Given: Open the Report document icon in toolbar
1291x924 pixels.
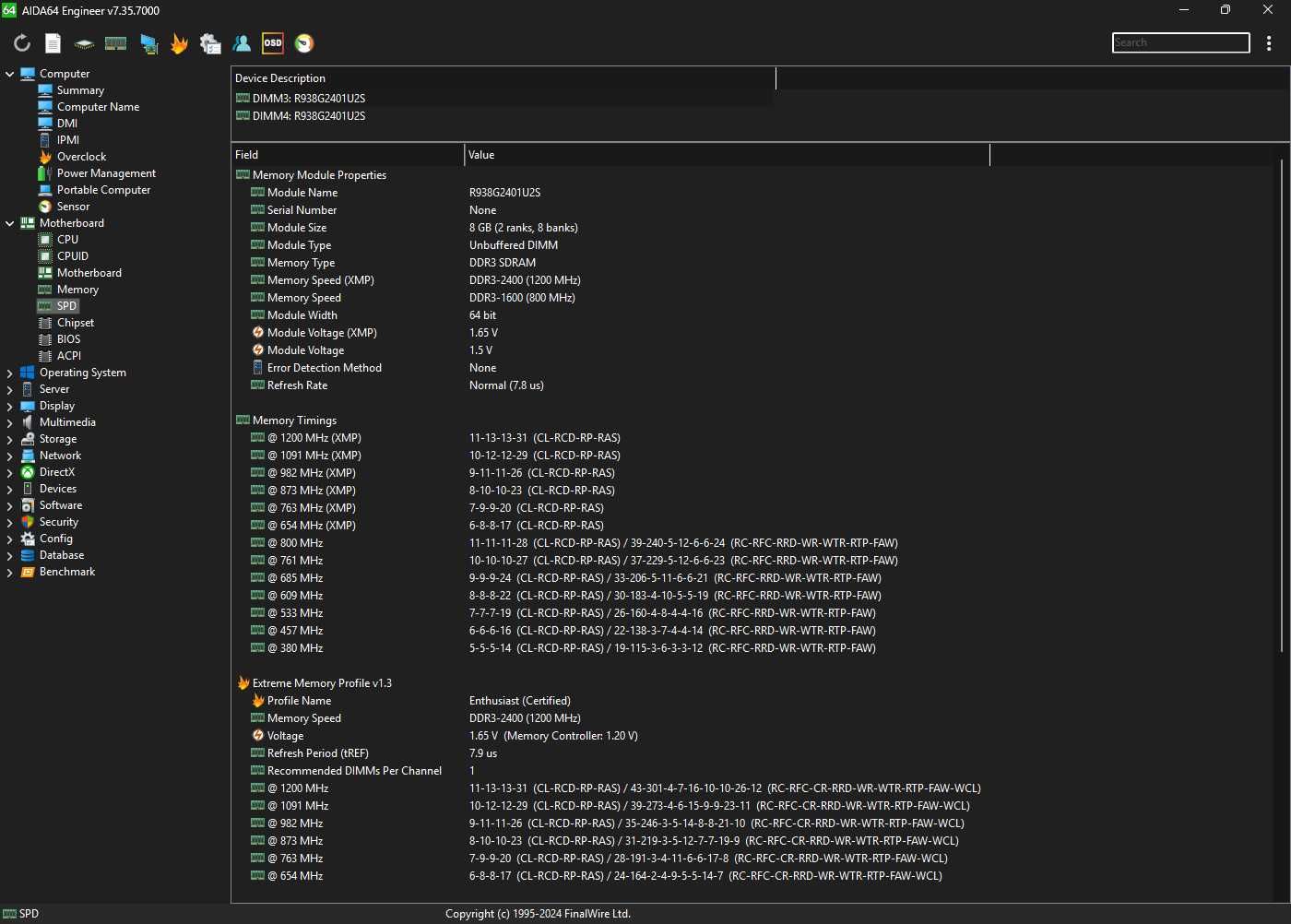Looking at the screenshot, I should click(x=53, y=43).
